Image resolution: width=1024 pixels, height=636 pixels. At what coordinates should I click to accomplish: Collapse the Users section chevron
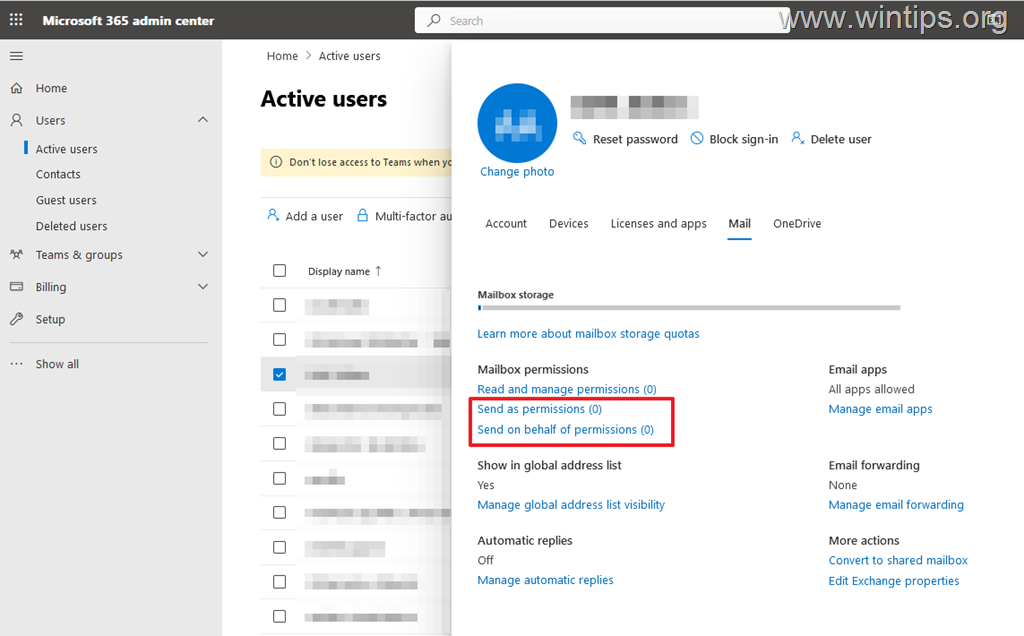203,119
